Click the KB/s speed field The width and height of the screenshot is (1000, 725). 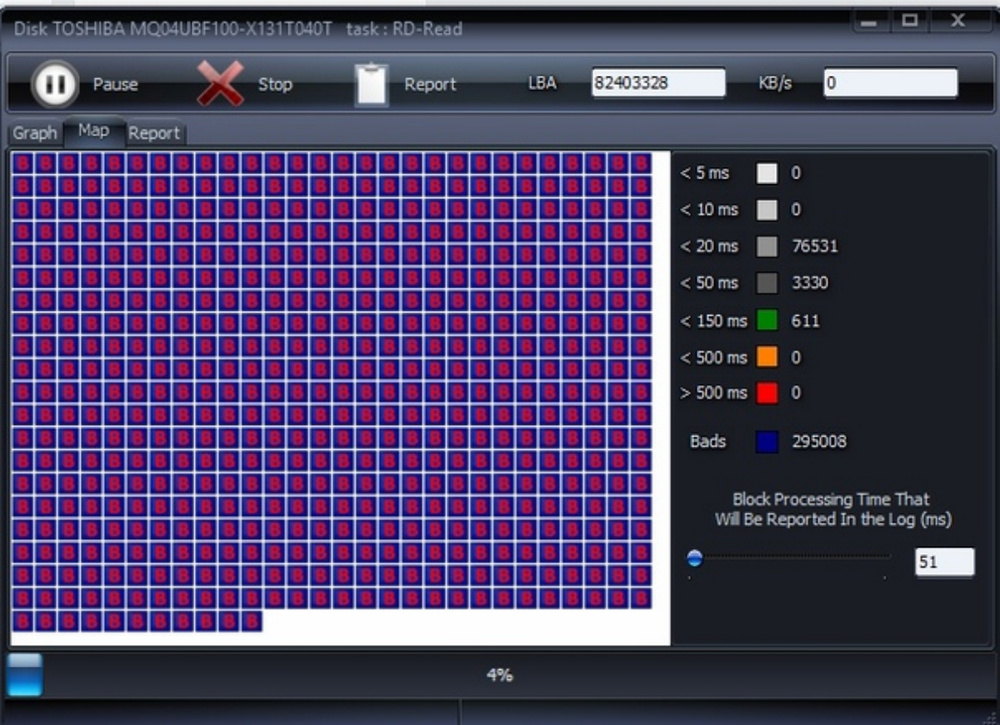[889, 83]
